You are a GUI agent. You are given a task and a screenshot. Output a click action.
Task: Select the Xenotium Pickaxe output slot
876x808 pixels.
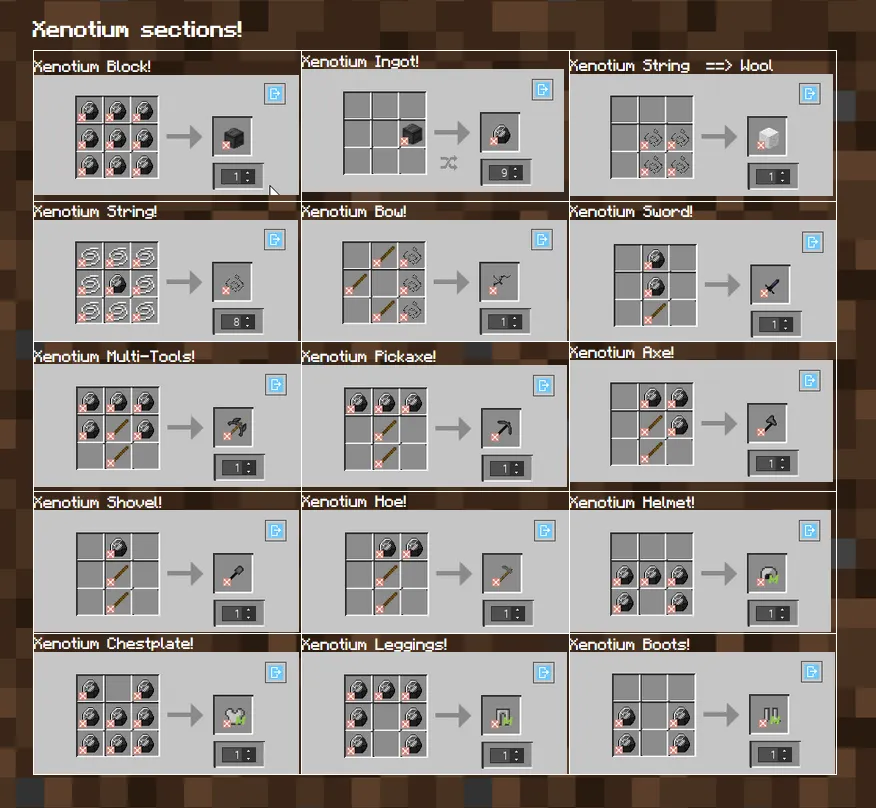coord(501,429)
